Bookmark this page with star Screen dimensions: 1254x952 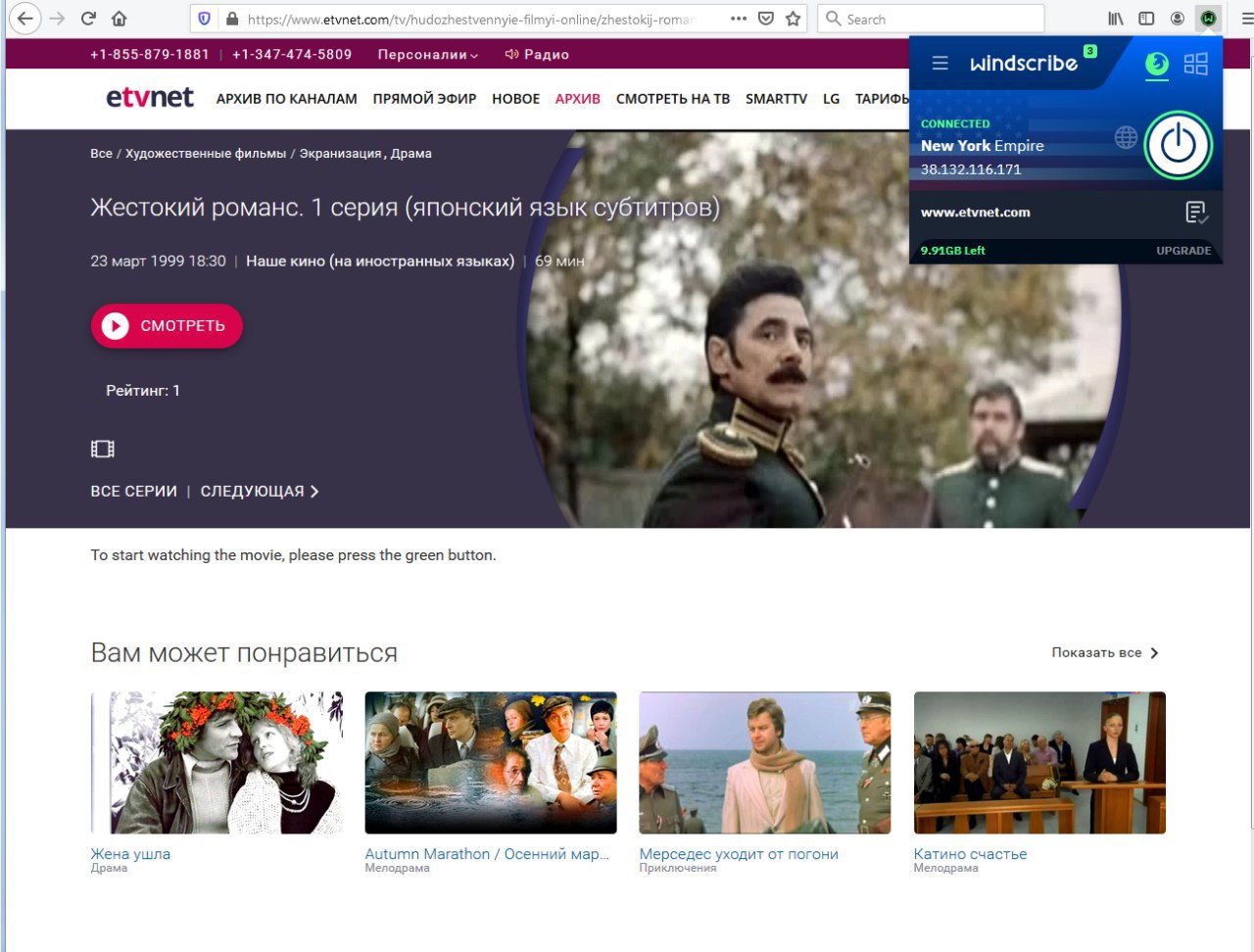pos(793,19)
